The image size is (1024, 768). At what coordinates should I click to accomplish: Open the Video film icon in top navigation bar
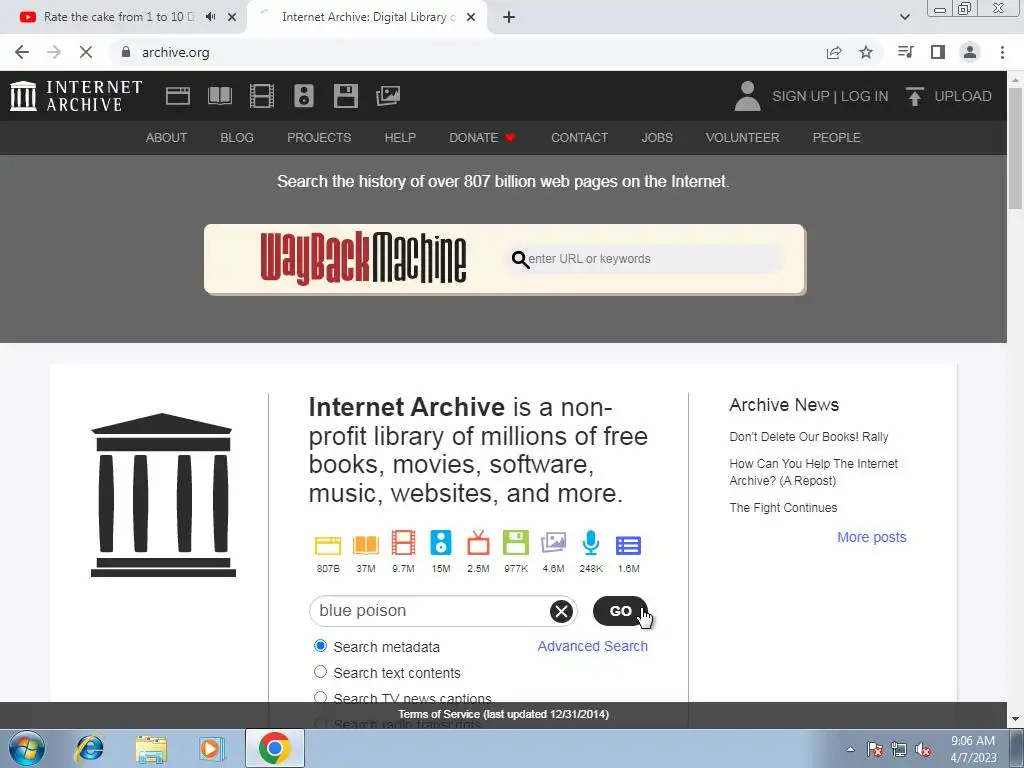(x=261, y=96)
